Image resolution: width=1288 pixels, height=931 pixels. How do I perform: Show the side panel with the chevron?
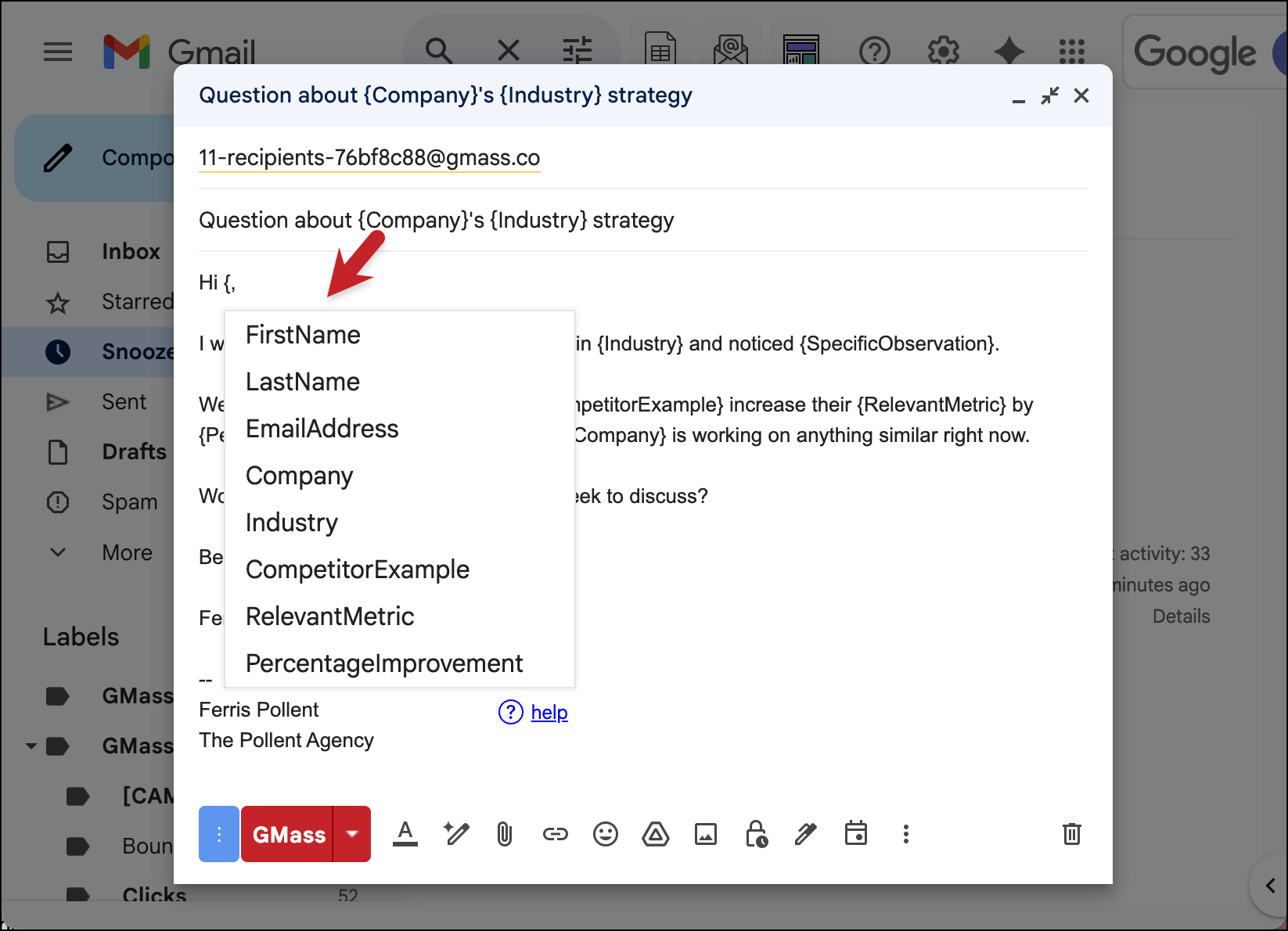[x=1270, y=886]
